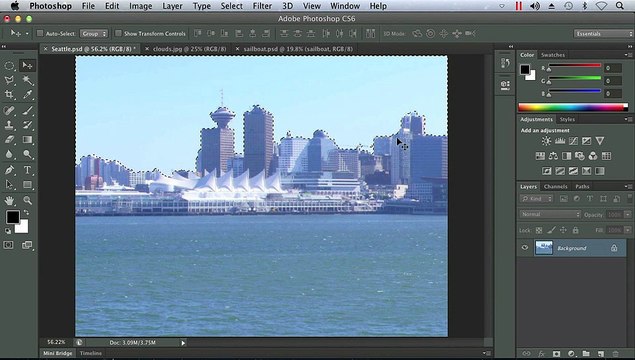Choose the Gradient tool
This screenshot has width=635, height=360.
27,140
